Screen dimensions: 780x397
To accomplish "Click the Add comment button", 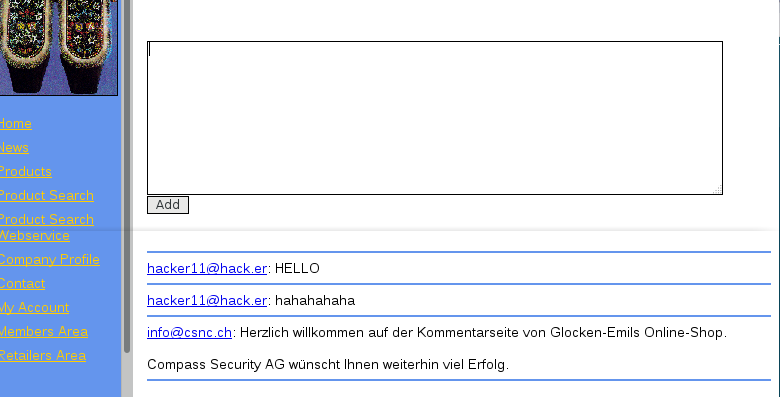I will click(x=168, y=205).
